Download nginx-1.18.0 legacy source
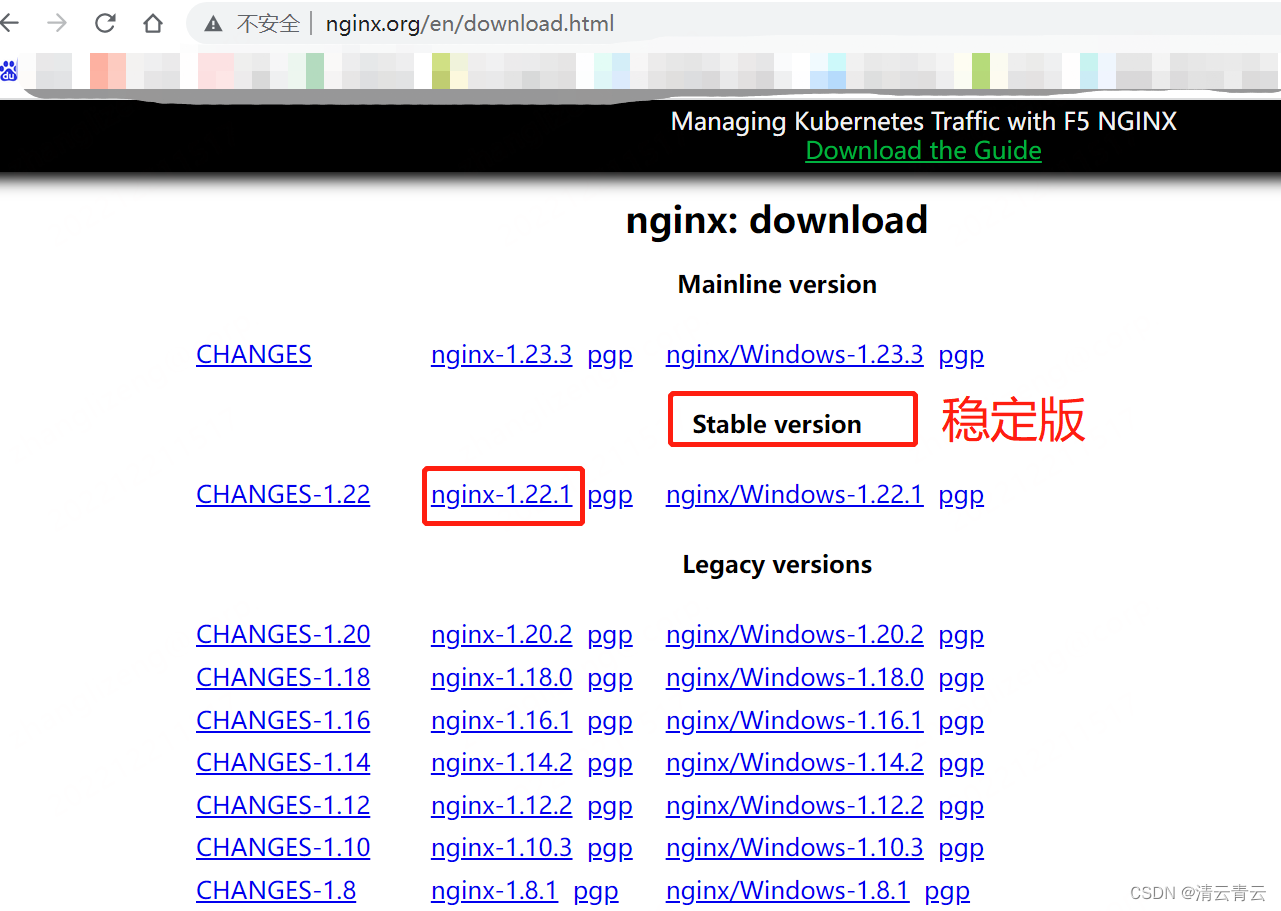The width and height of the screenshot is (1281, 911). [x=501, y=678]
